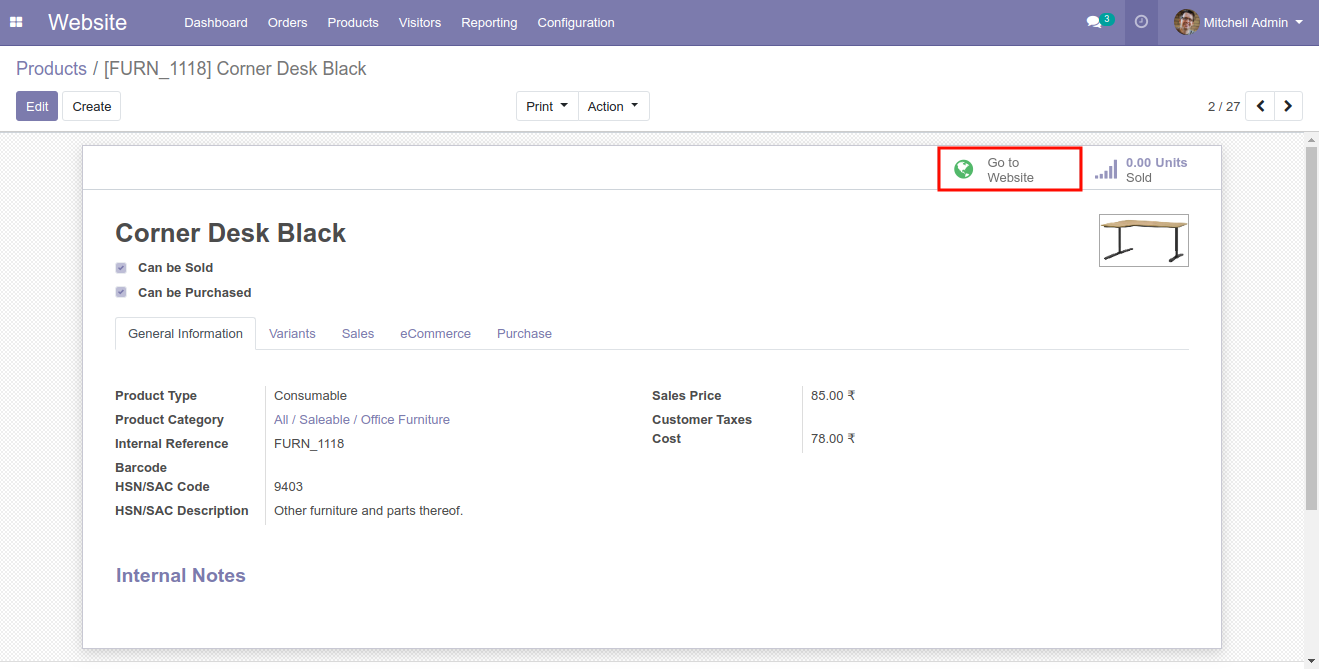This screenshot has width=1319, height=669.
Task: Toggle the Can be Purchased checkbox
Action: 121,293
